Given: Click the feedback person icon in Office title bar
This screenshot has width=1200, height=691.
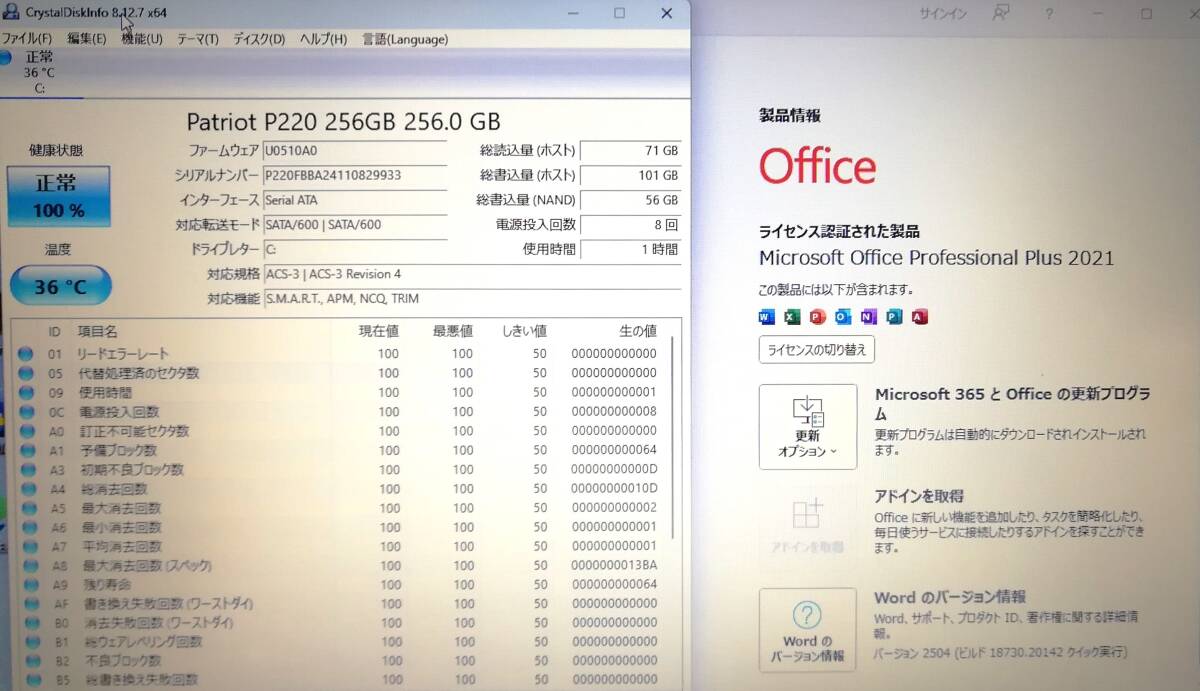Looking at the screenshot, I should pos(1001,13).
